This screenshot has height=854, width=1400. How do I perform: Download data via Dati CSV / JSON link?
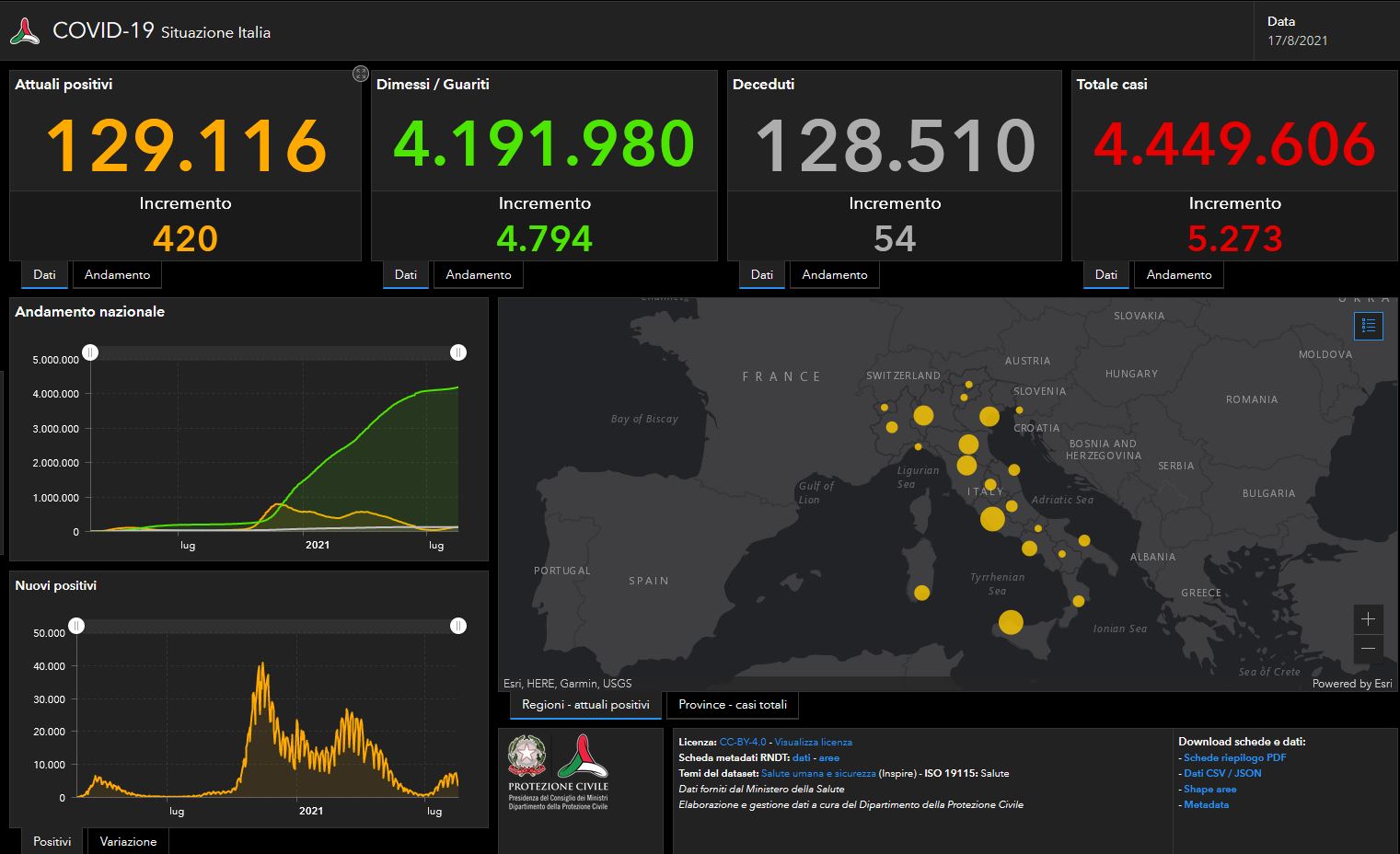(x=1221, y=773)
